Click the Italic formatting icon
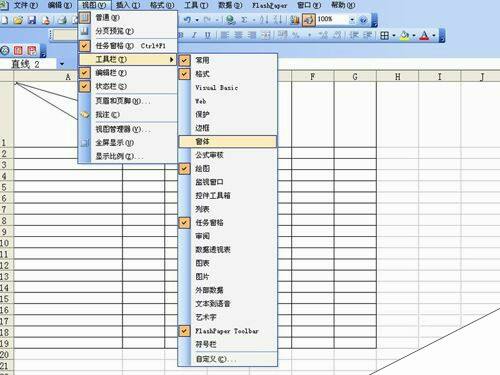500x375 pixels. pos(194,35)
